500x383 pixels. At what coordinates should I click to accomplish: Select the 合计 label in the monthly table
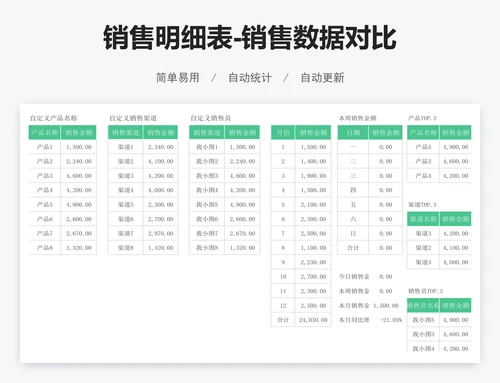pos(283,320)
